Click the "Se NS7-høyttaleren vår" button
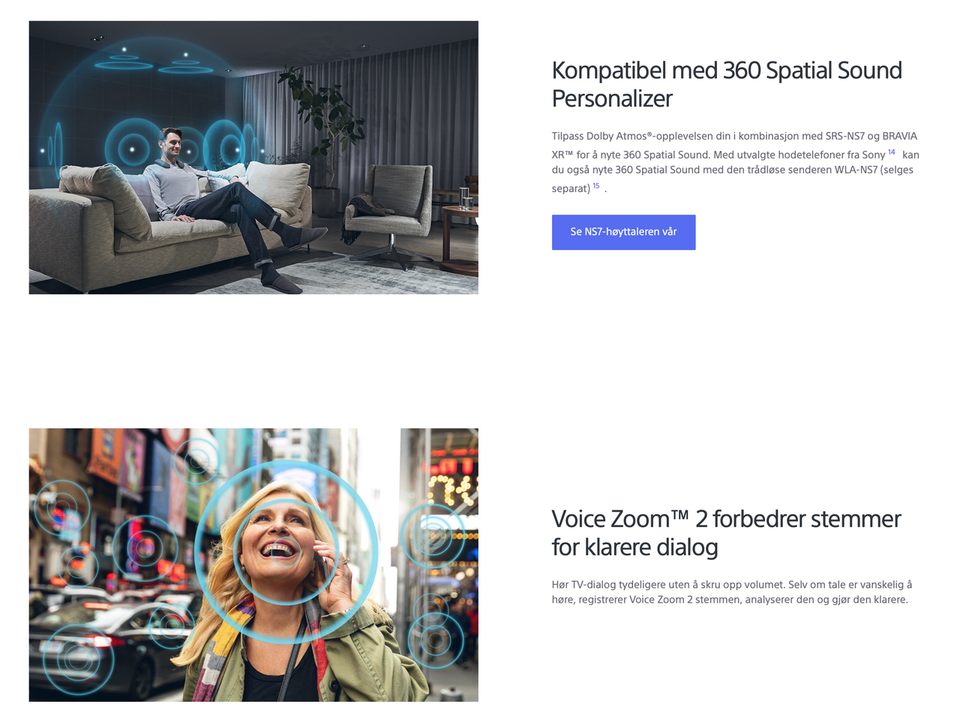The image size is (960, 725). click(623, 232)
